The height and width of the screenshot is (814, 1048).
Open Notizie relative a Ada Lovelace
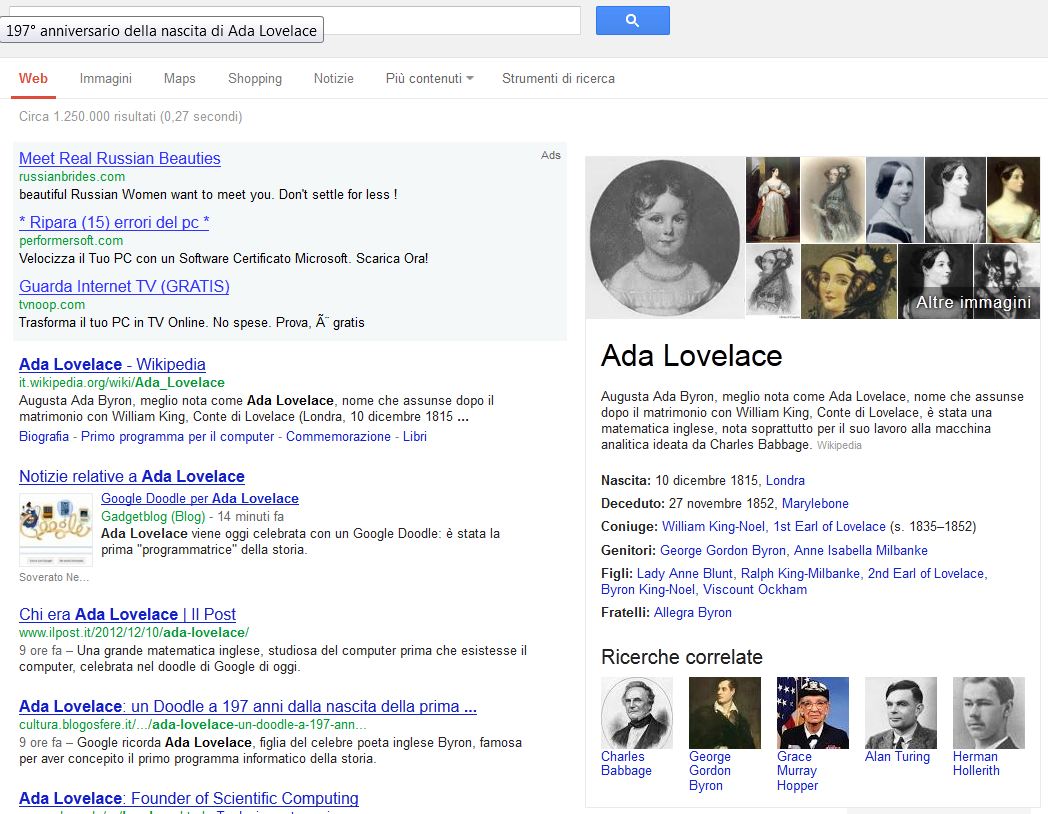pos(132,477)
